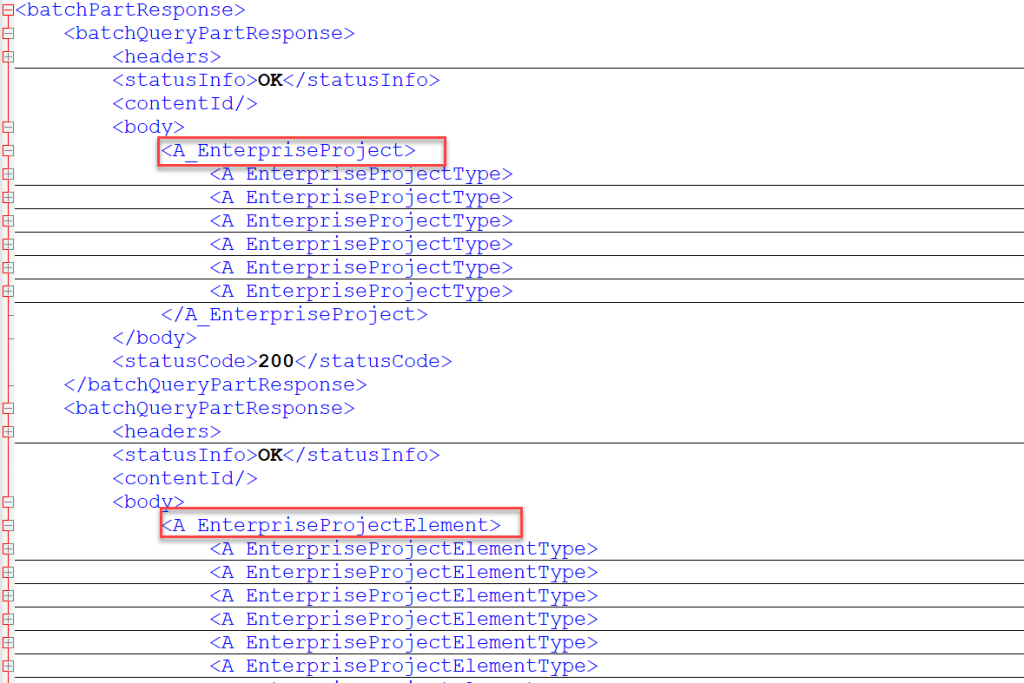Click the closing A_EnterpriseProject tag
The image size is (1024, 683).
[294, 314]
